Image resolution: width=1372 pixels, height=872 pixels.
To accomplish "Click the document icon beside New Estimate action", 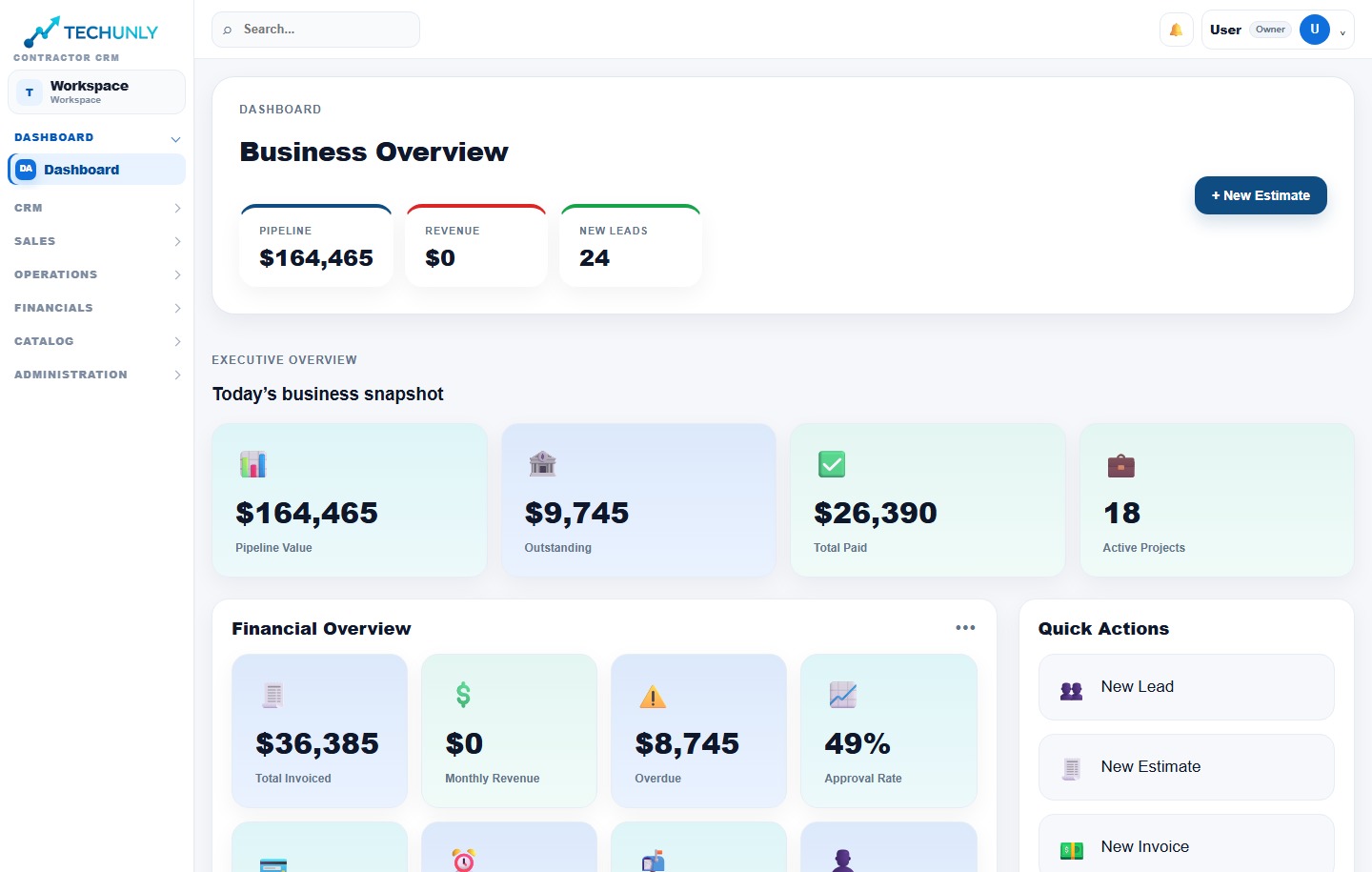I will click(x=1071, y=769).
